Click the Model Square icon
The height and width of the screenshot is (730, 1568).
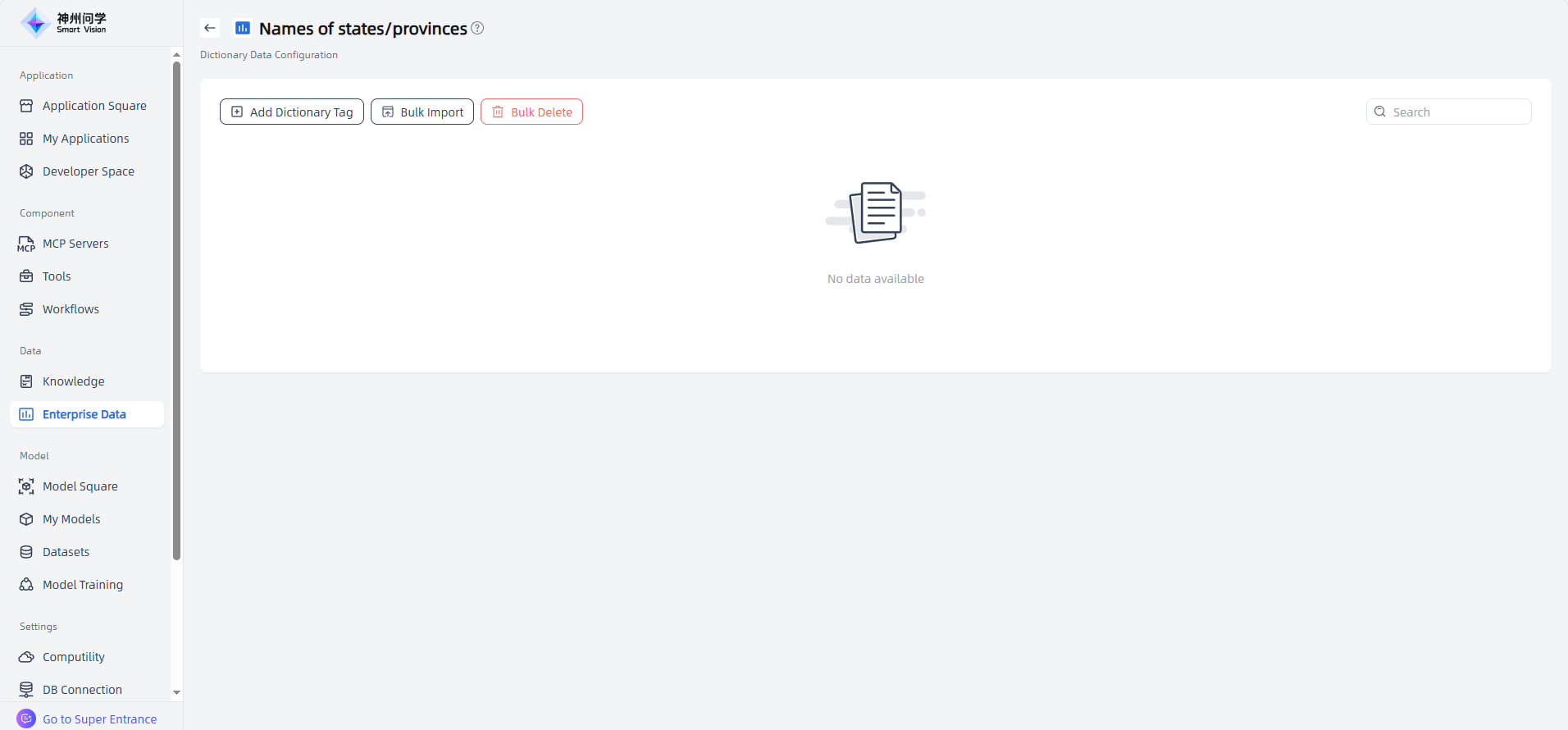click(x=26, y=486)
